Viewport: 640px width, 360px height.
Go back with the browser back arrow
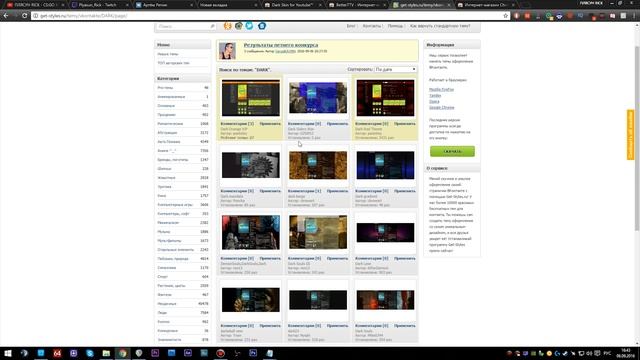click(6, 16)
